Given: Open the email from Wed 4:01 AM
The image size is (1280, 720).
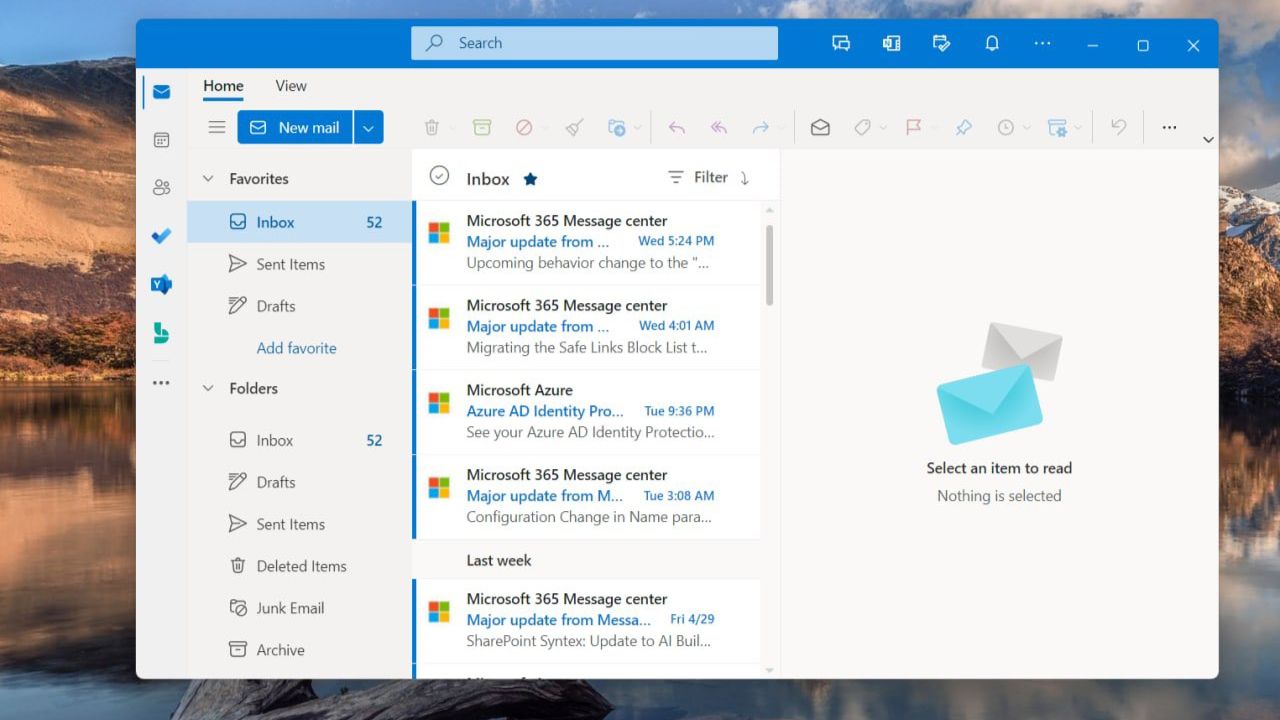Looking at the screenshot, I should click(x=587, y=327).
